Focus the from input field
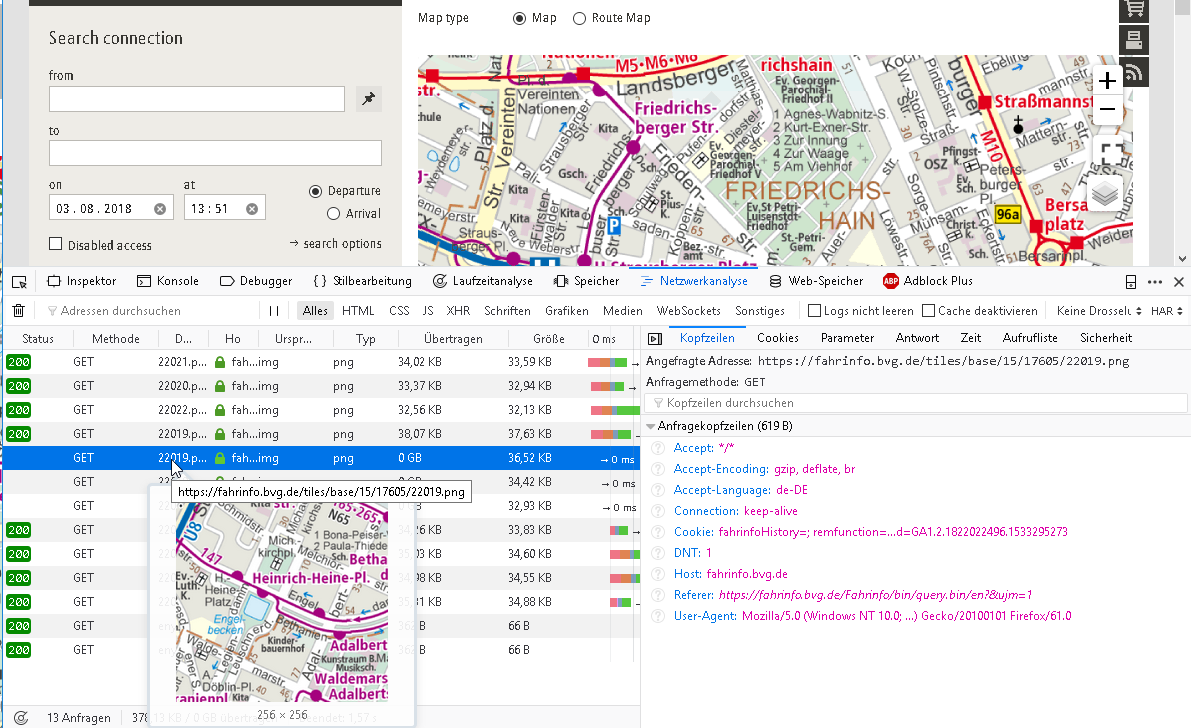Viewport: 1191px width, 728px height. point(197,99)
